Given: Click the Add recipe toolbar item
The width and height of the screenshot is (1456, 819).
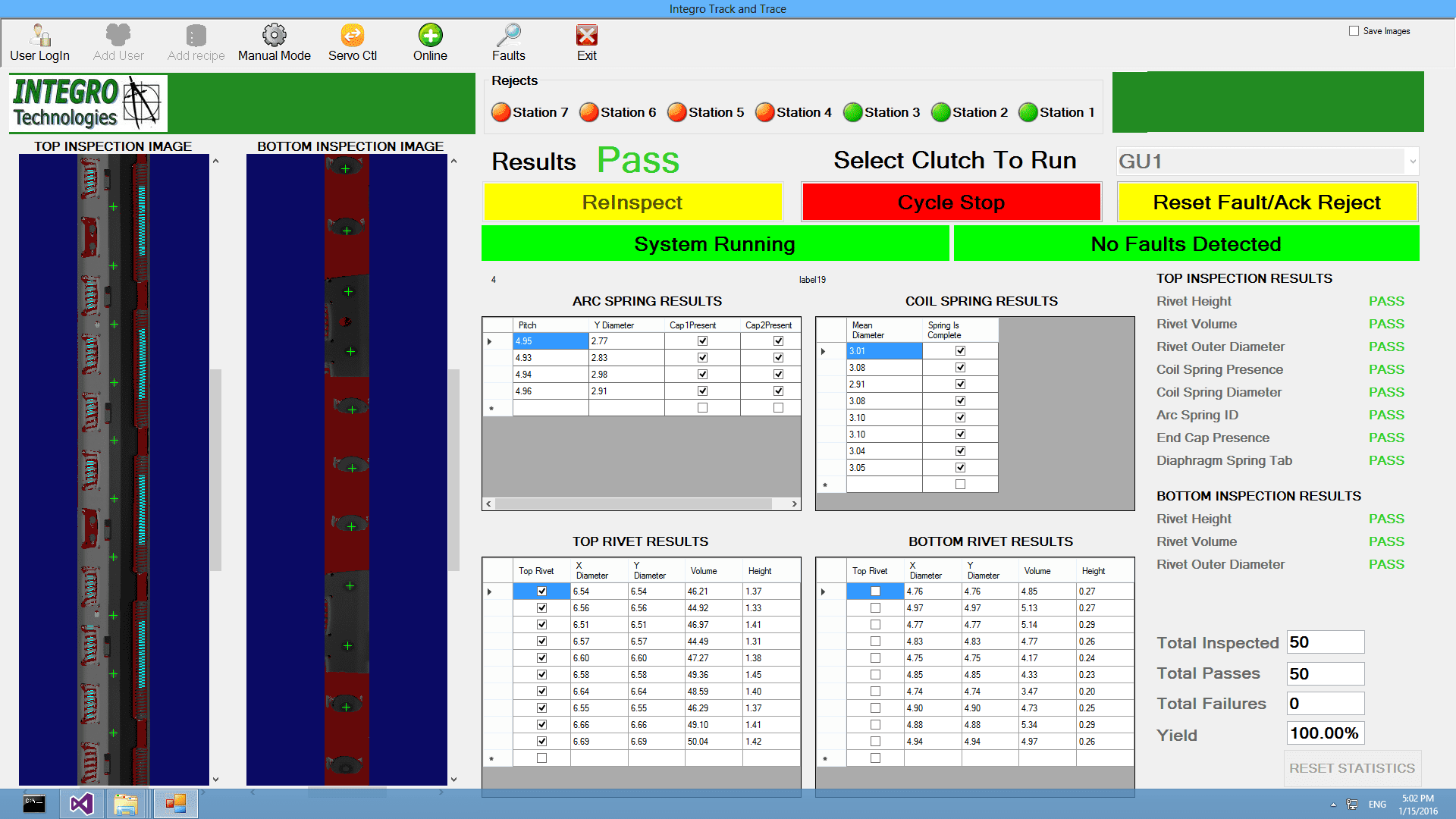Looking at the screenshot, I should point(196,43).
